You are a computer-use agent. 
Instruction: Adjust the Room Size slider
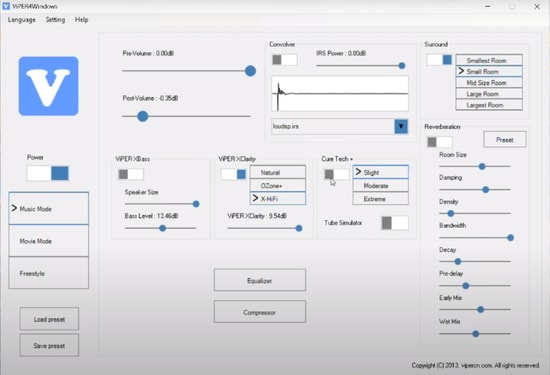click(482, 166)
